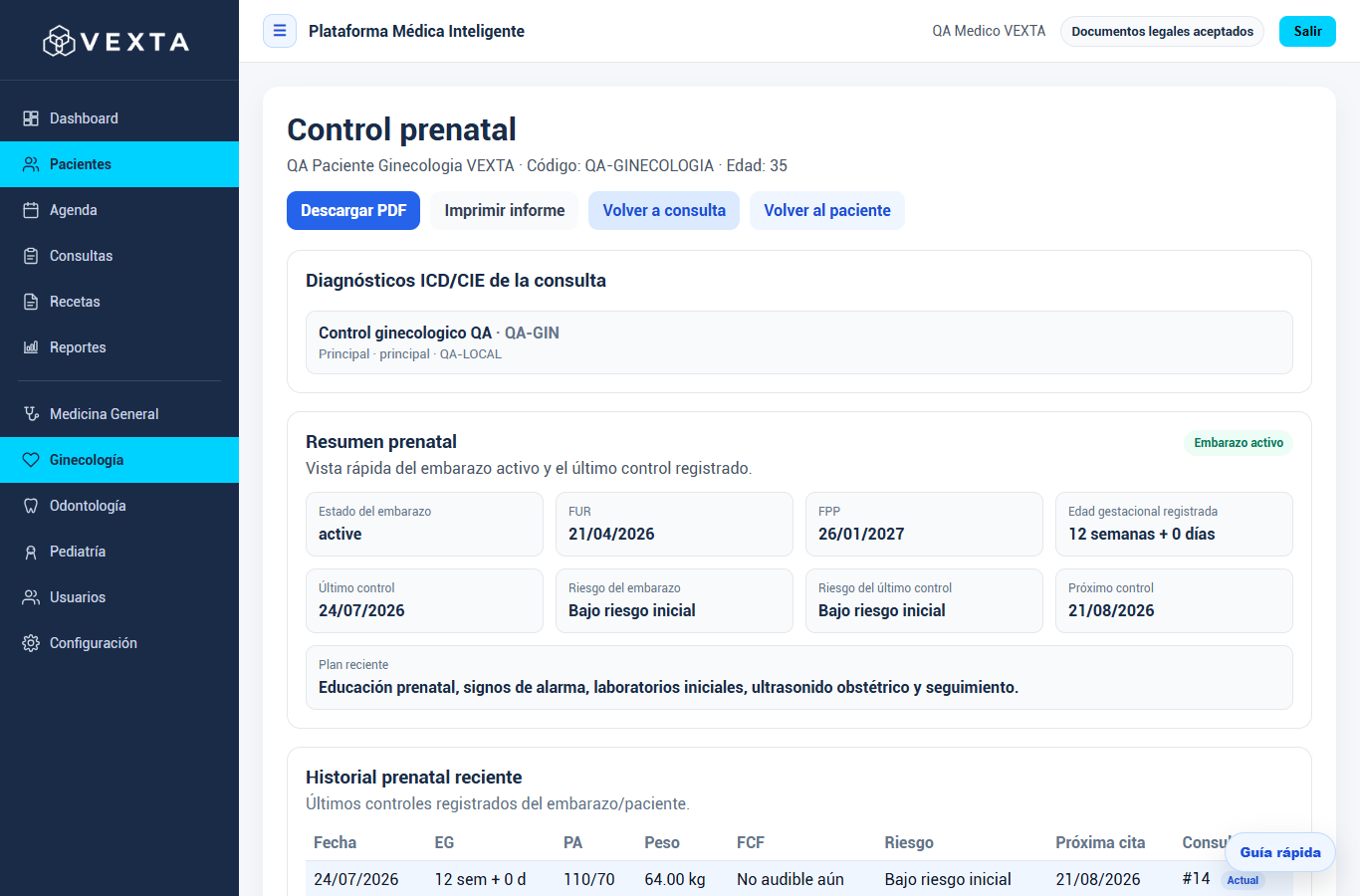This screenshot has width=1360, height=896.
Task: Click the Ginecología heart icon
Action: (31, 460)
